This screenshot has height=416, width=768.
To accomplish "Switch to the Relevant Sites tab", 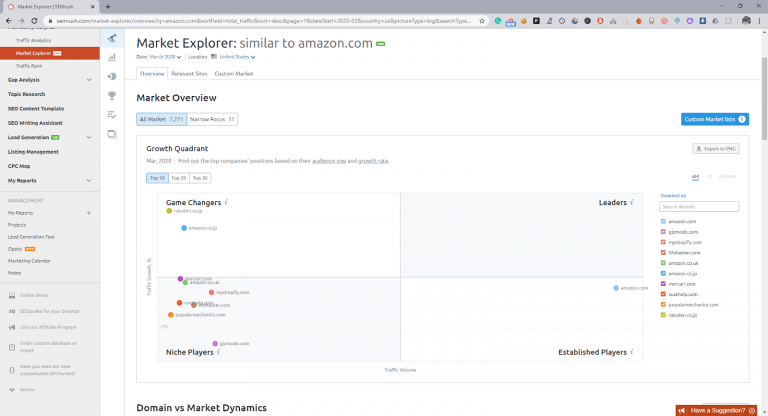I will point(189,73).
